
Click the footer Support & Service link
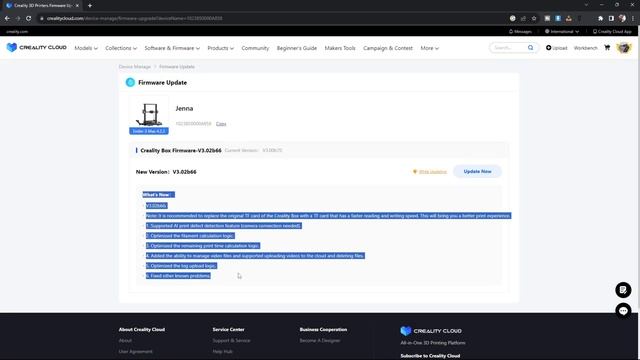[x=231, y=340]
